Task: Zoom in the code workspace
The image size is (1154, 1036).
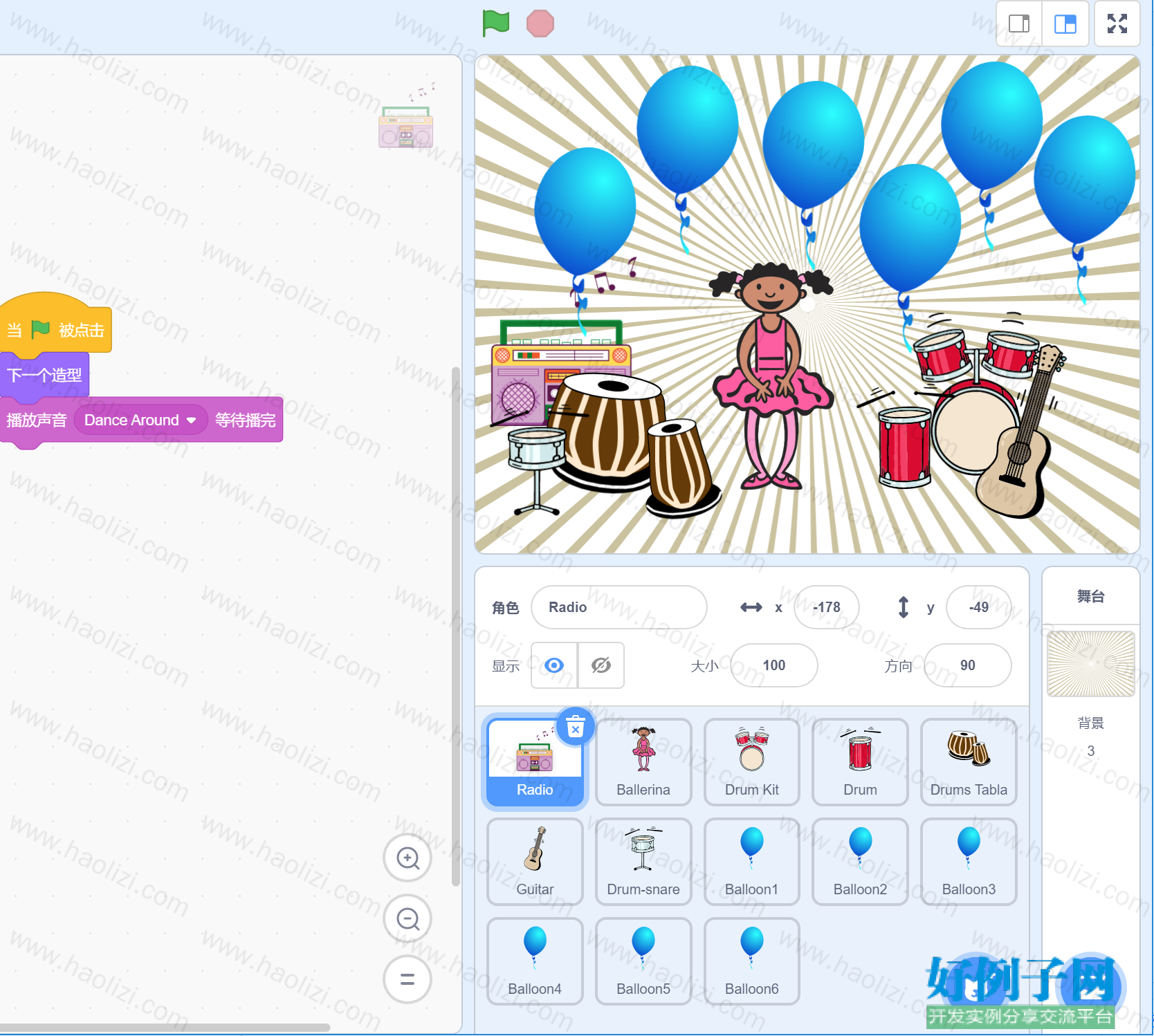Action: pyautogui.click(x=407, y=858)
